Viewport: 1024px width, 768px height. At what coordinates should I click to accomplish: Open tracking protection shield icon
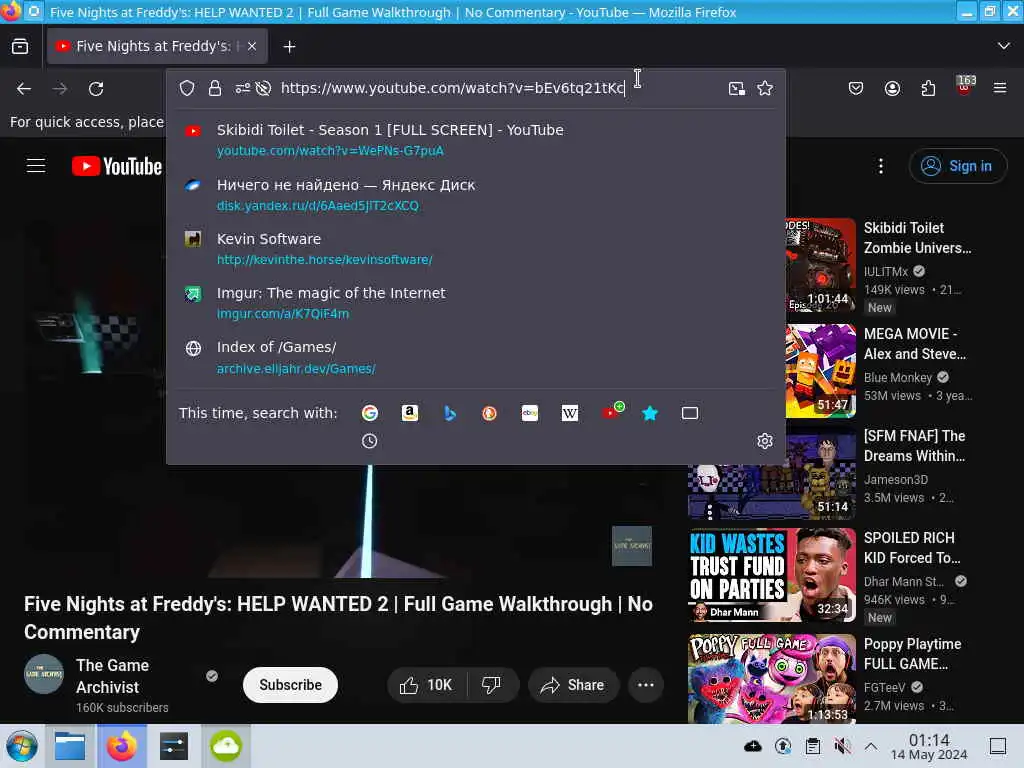(x=187, y=88)
